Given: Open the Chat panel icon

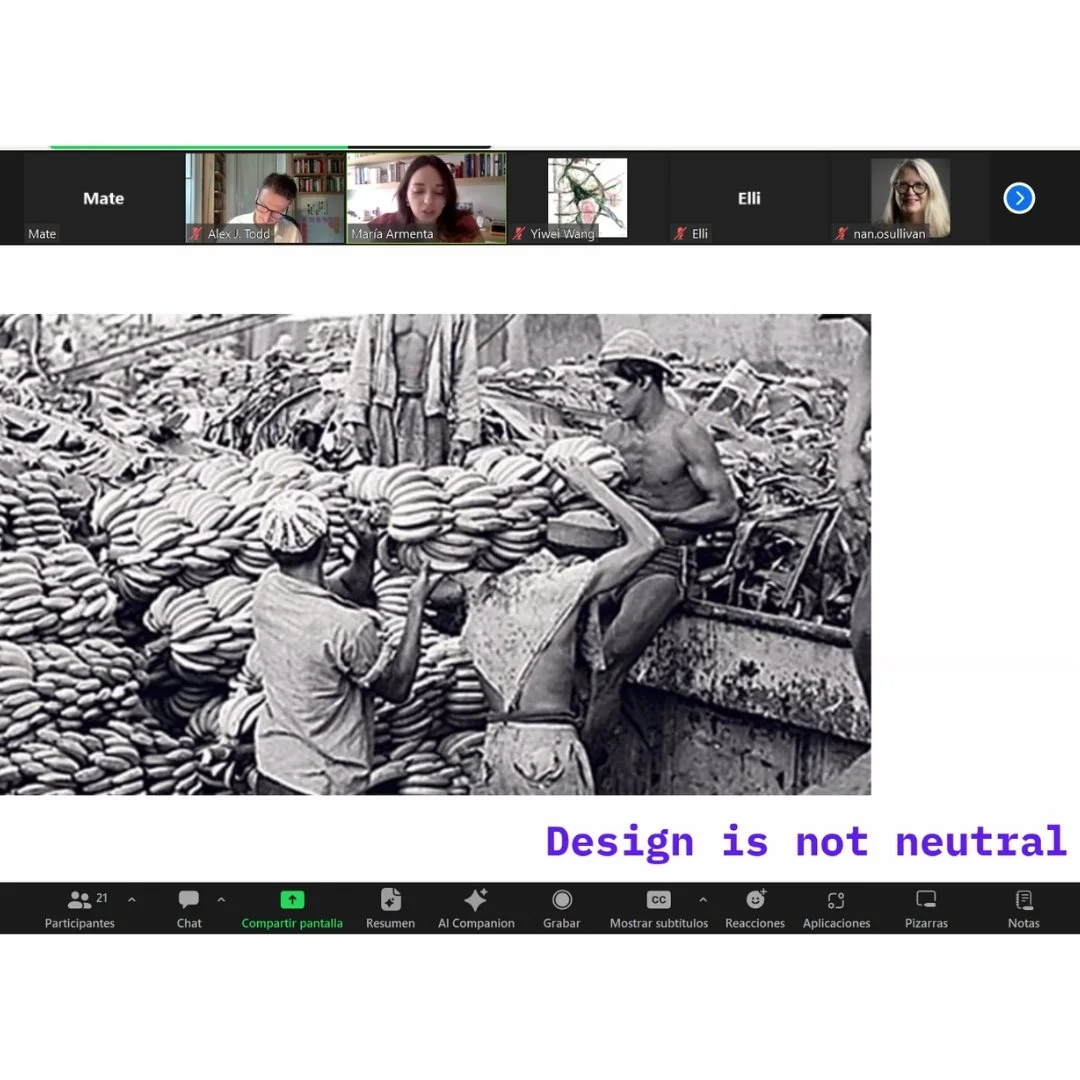Looking at the screenshot, I should point(189,899).
